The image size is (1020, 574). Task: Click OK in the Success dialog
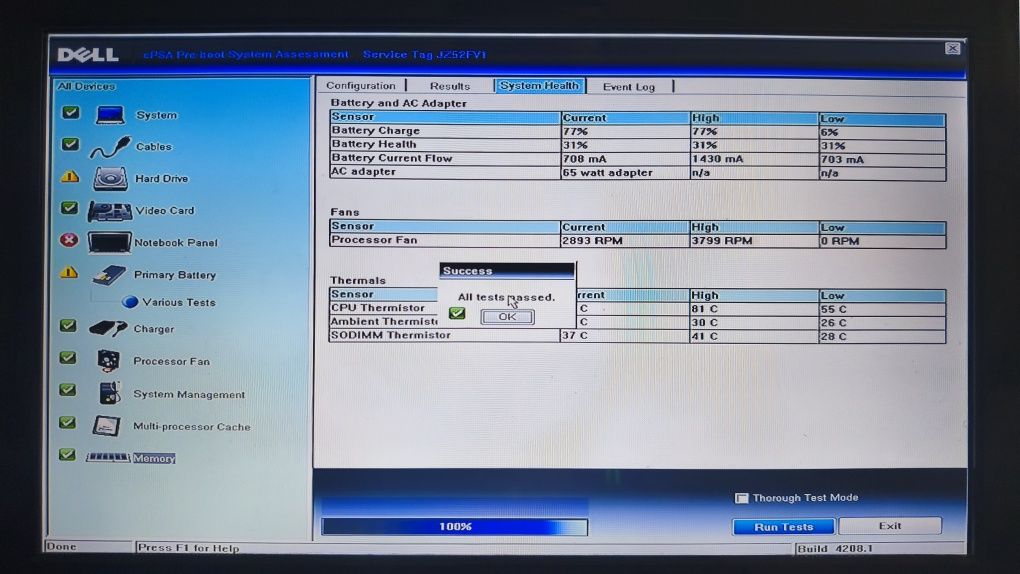507,317
